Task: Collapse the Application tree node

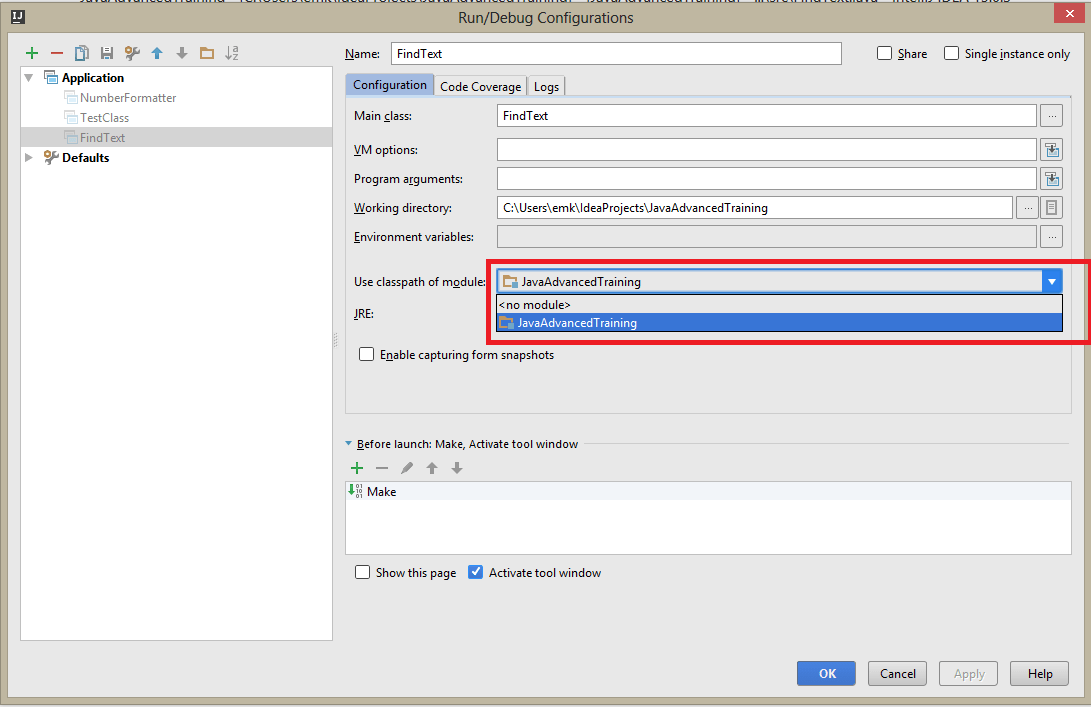Action: [x=28, y=77]
